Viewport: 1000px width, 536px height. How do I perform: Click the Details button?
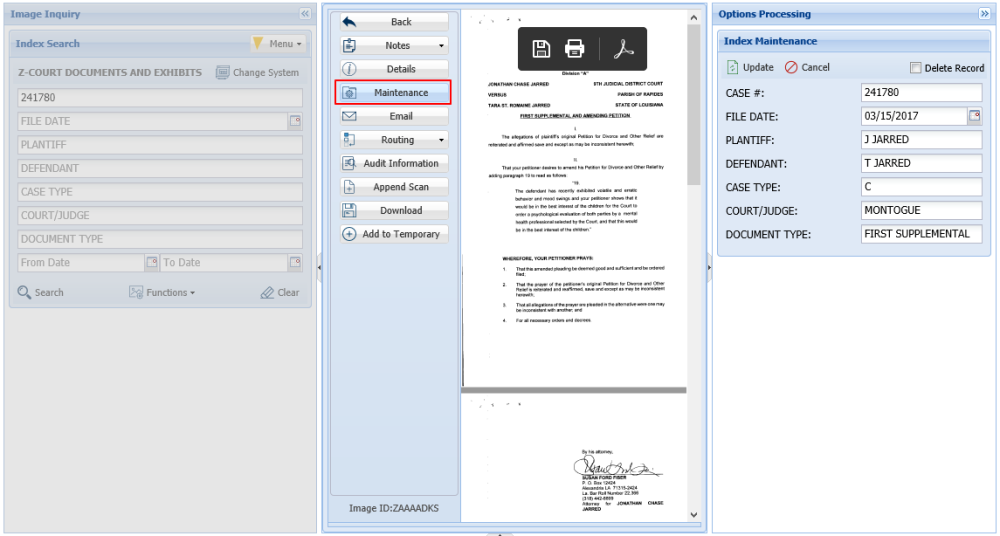coord(394,69)
